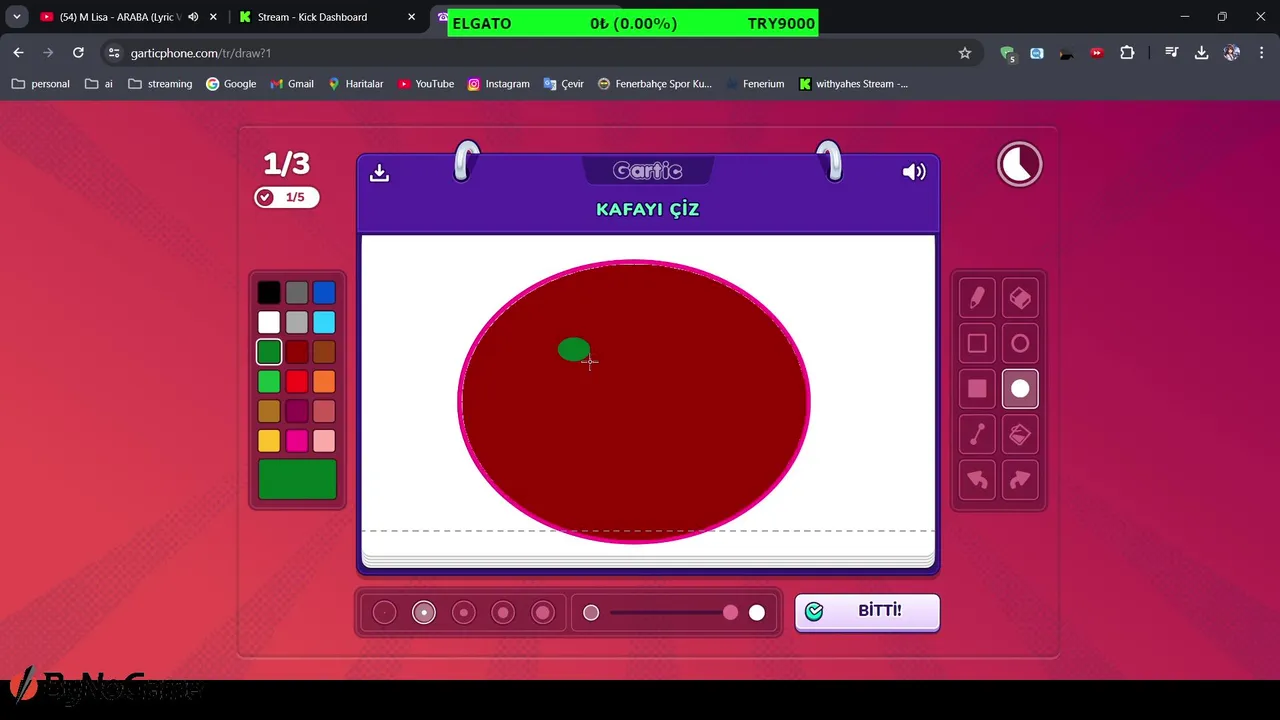Open the streaming bookmarks folder
1280x720 pixels.
(x=160, y=84)
